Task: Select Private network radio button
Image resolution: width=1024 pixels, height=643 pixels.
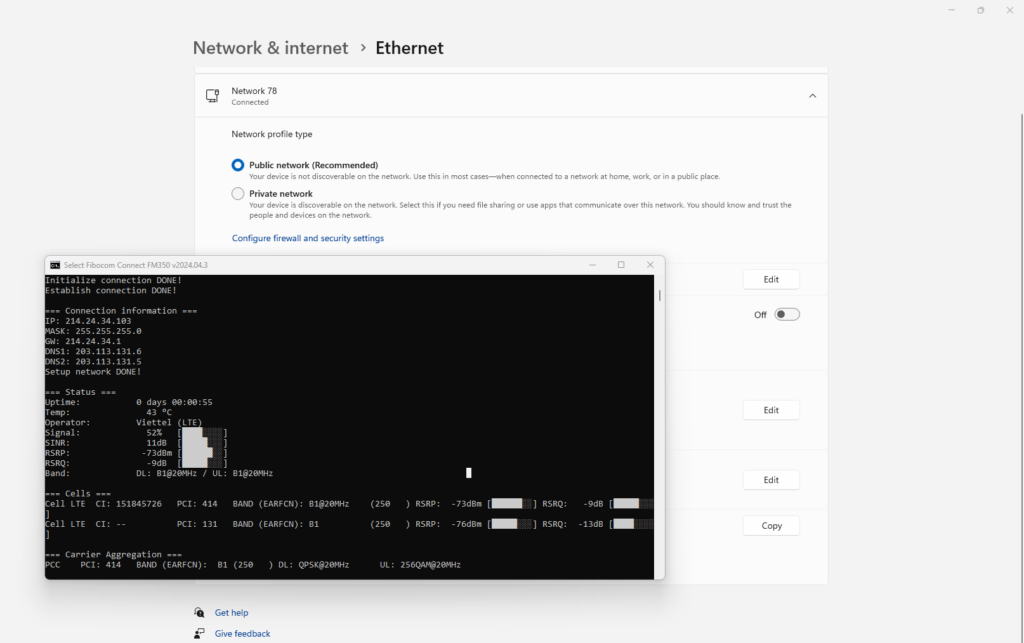Action: (238, 194)
